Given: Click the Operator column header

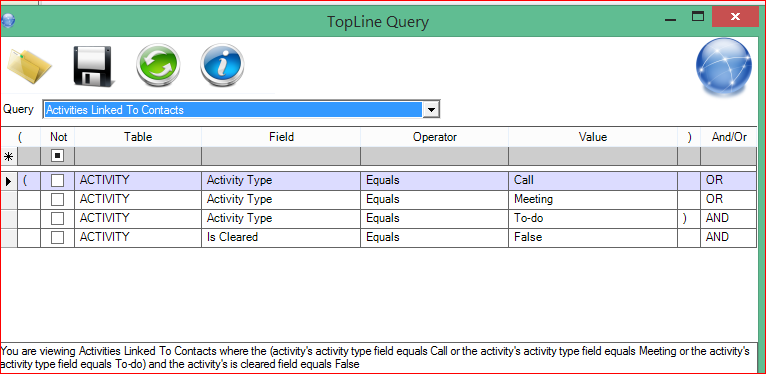Looking at the screenshot, I should 434,137.
